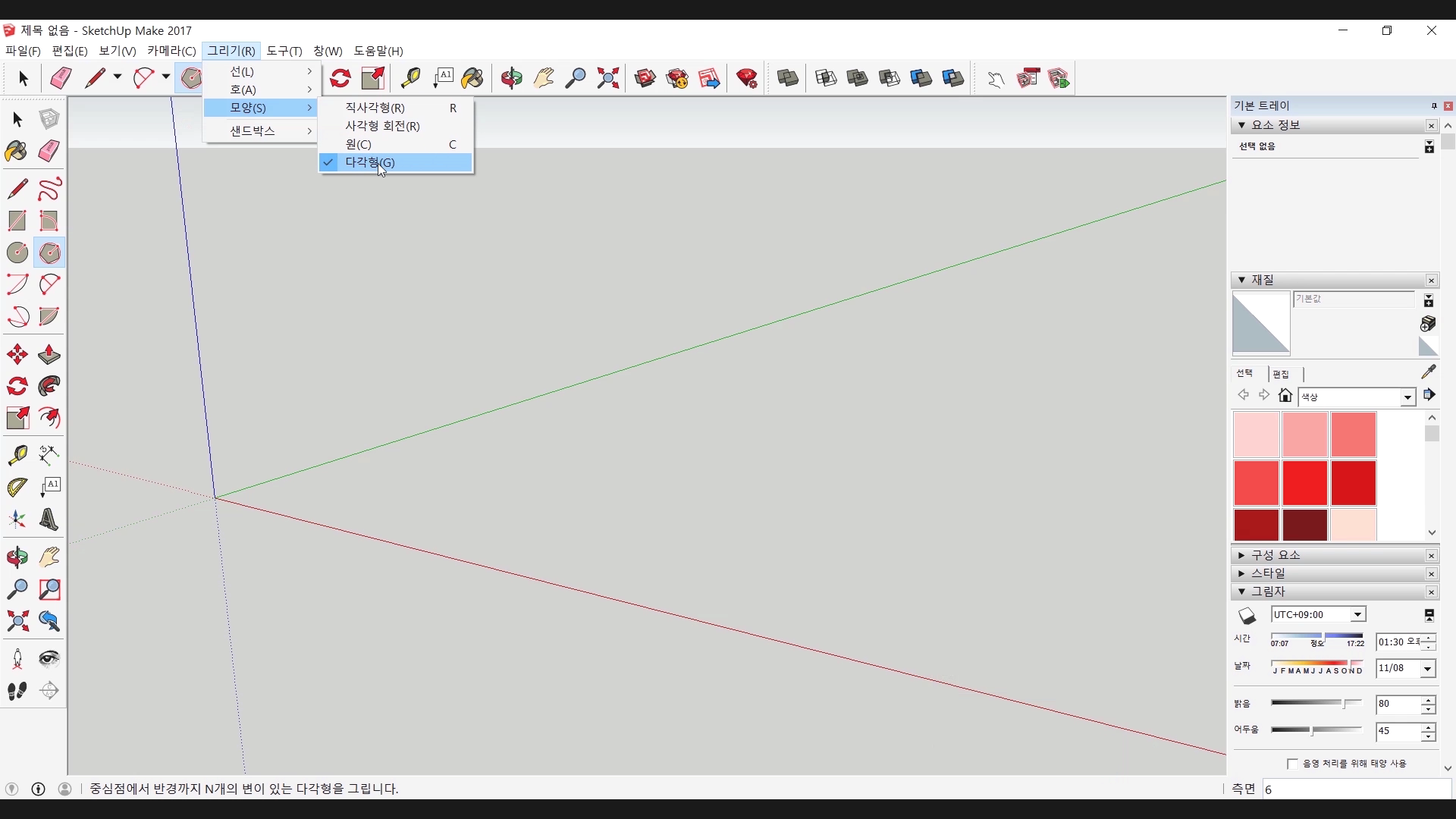The image size is (1456, 819).
Task: Activate the Push/Pull tool in left toolbar
Action: click(49, 354)
